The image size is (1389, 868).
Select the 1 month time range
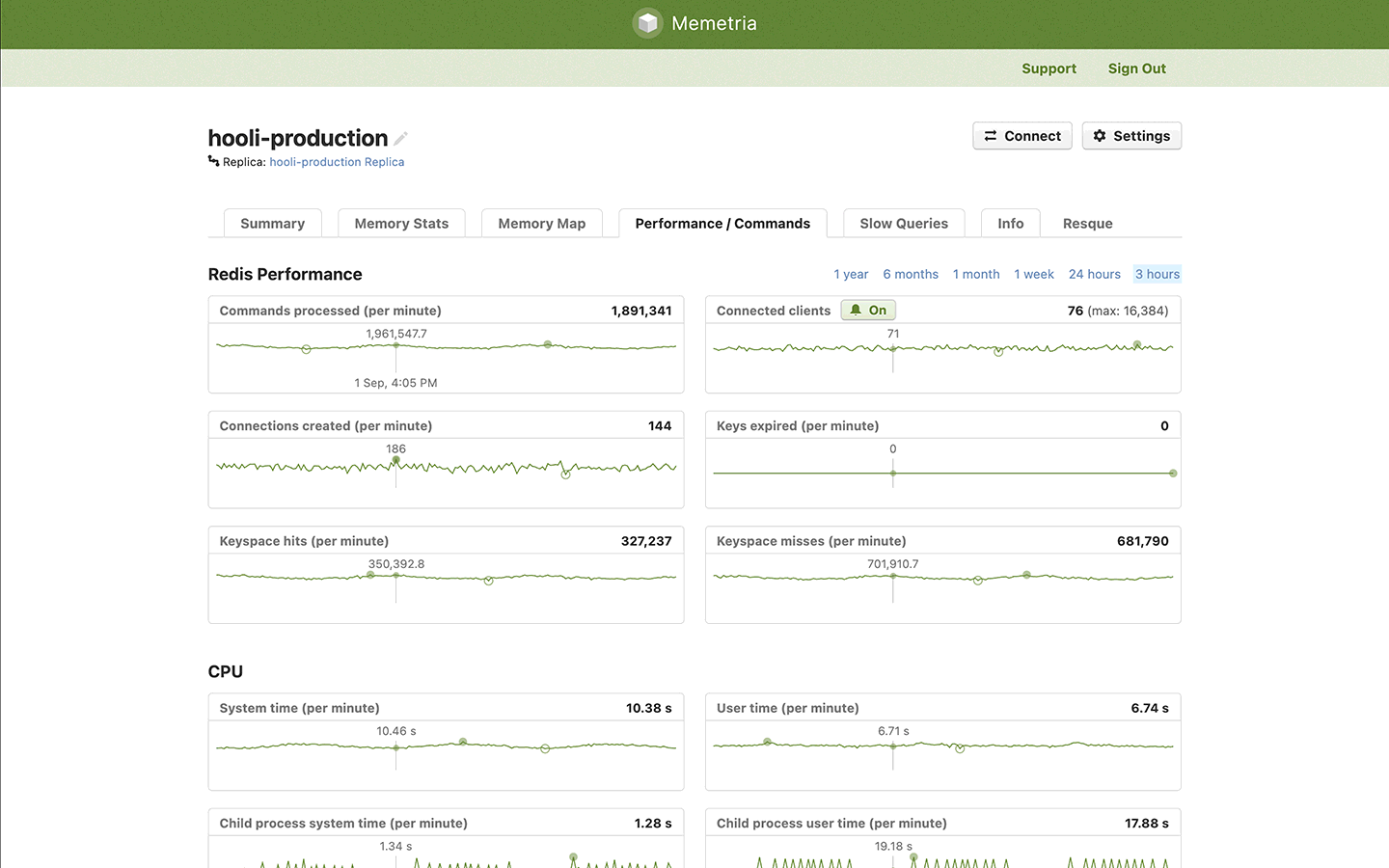(976, 274)
